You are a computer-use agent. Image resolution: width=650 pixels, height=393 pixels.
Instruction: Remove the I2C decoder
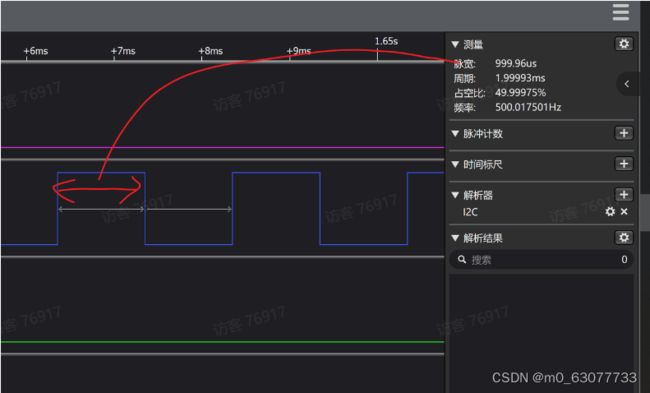(x=624, y=212)
